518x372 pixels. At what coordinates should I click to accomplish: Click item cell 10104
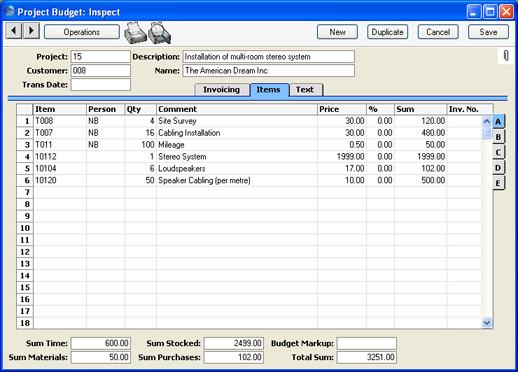[60, 169]
